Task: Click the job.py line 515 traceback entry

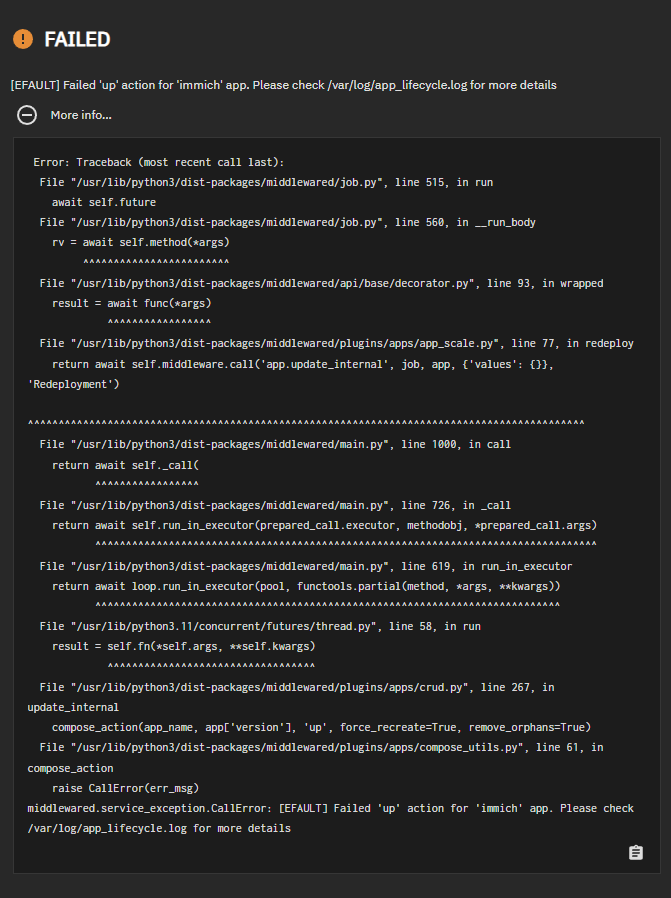Action: coord(266,182)
